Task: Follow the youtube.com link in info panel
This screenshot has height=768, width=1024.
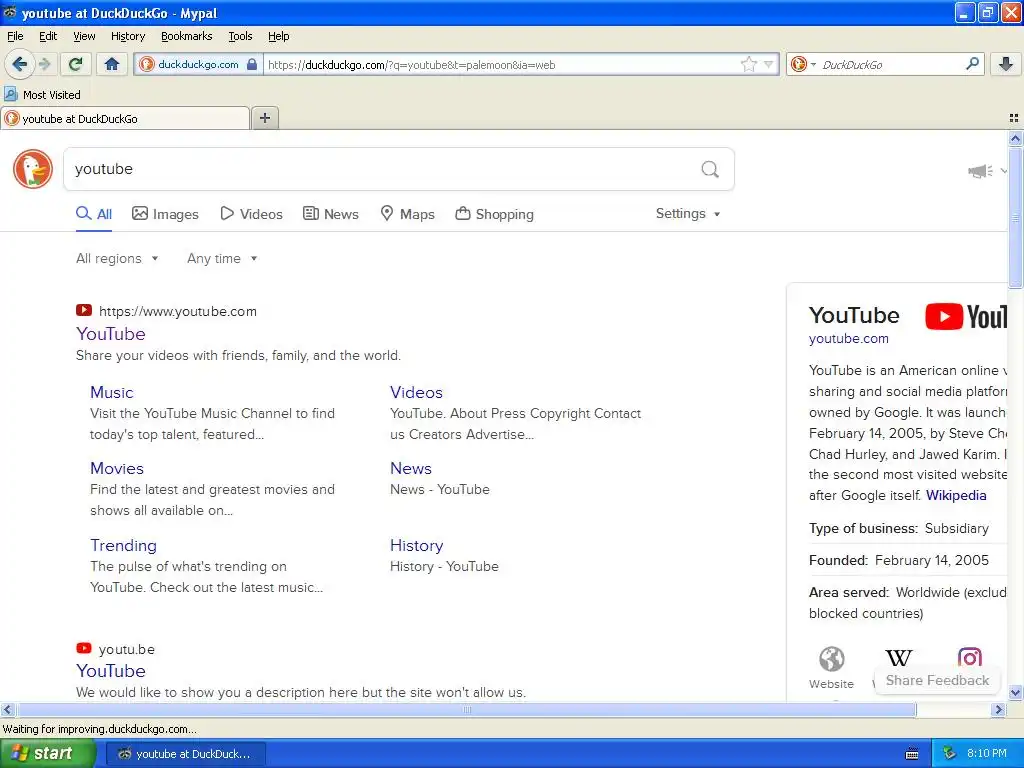Action: [848, 338]
